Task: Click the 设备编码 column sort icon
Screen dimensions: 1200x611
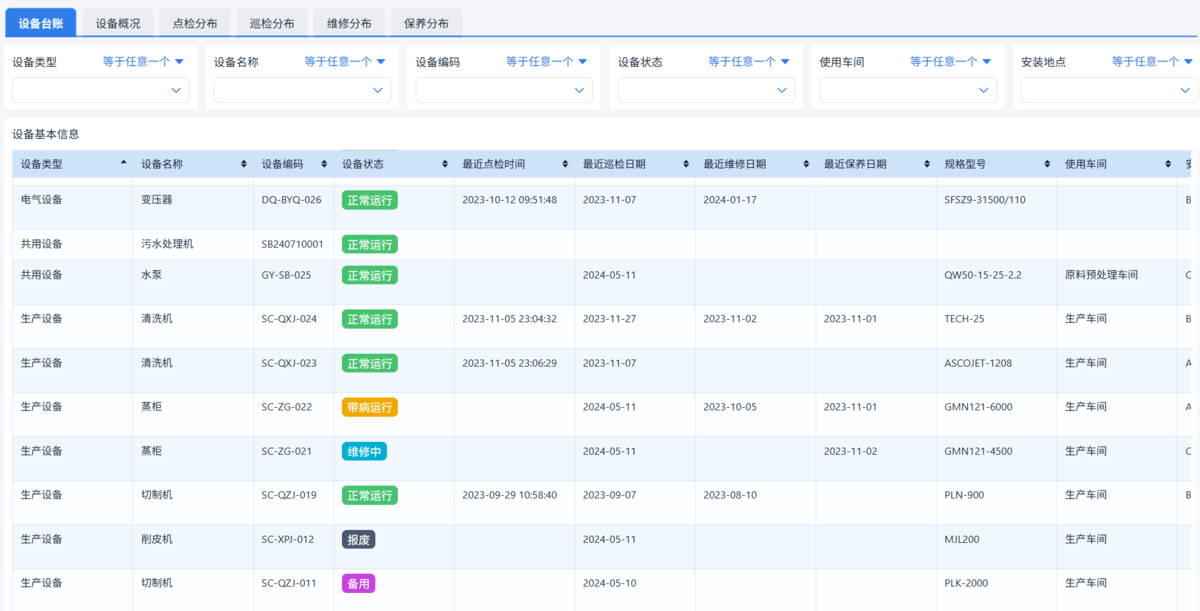Action: (324, 164)
